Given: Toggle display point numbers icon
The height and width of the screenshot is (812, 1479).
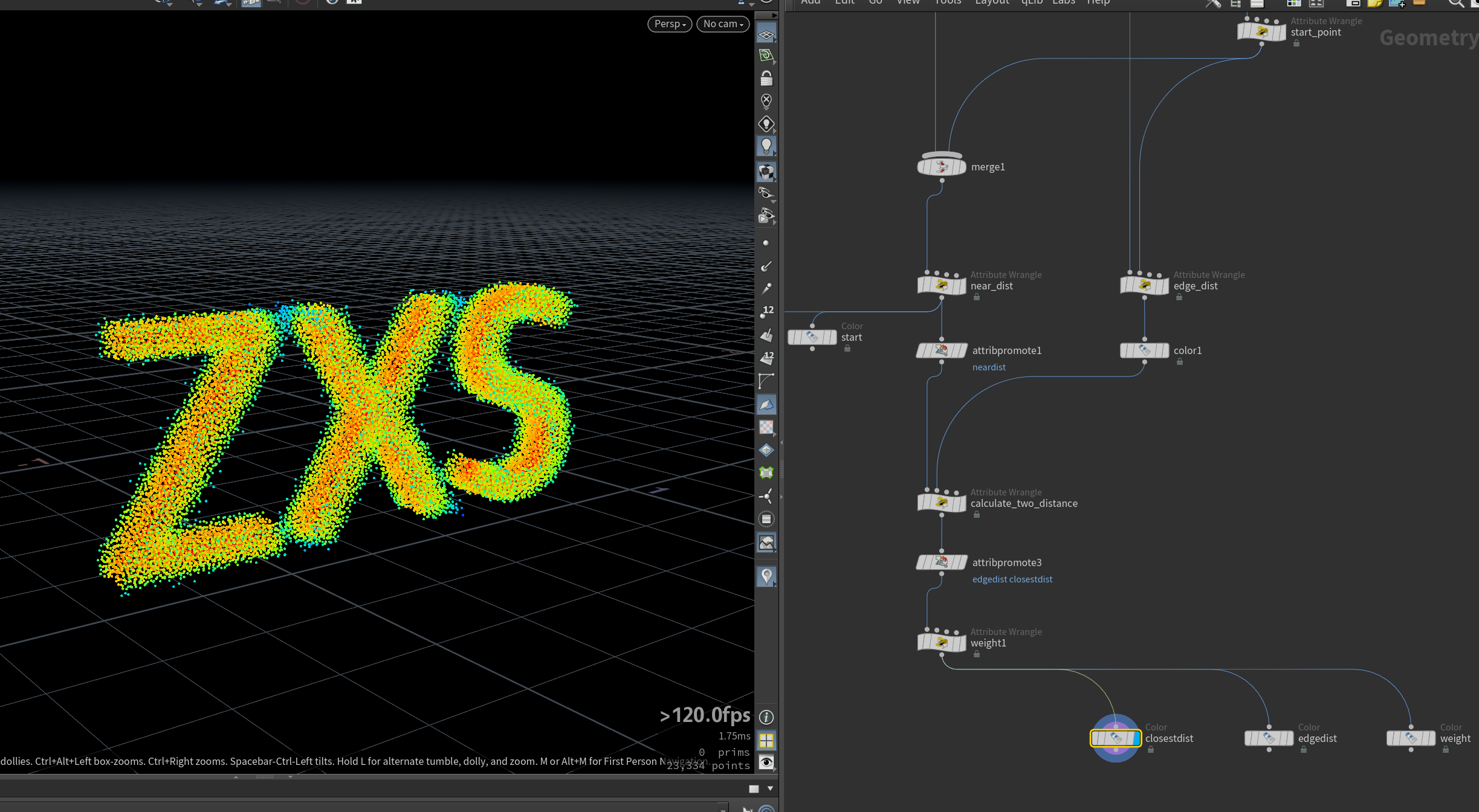Looking at the screenshot, I should [766, 312].
